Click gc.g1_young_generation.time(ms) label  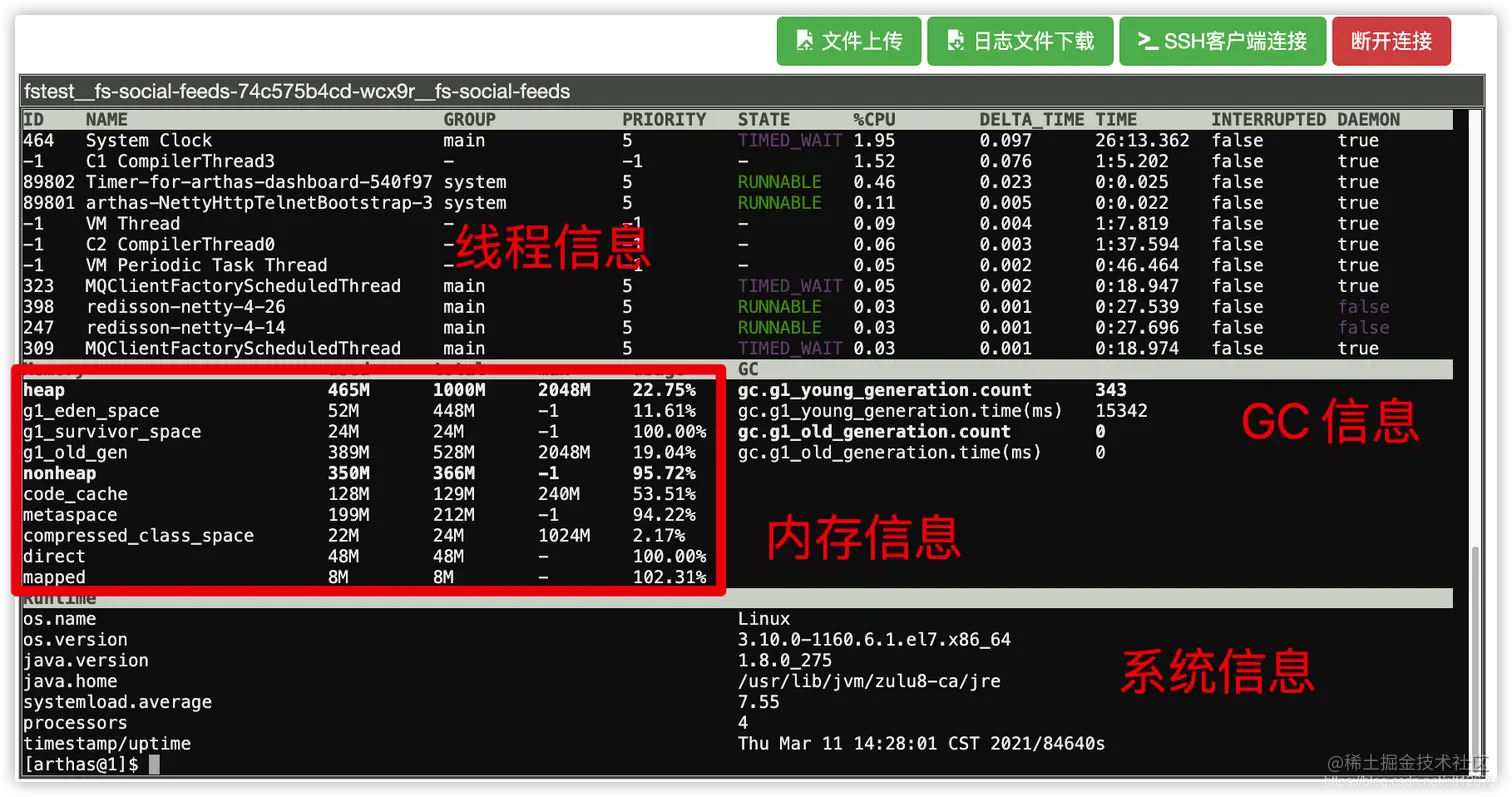pyautogui.click(x=901, y=411)
